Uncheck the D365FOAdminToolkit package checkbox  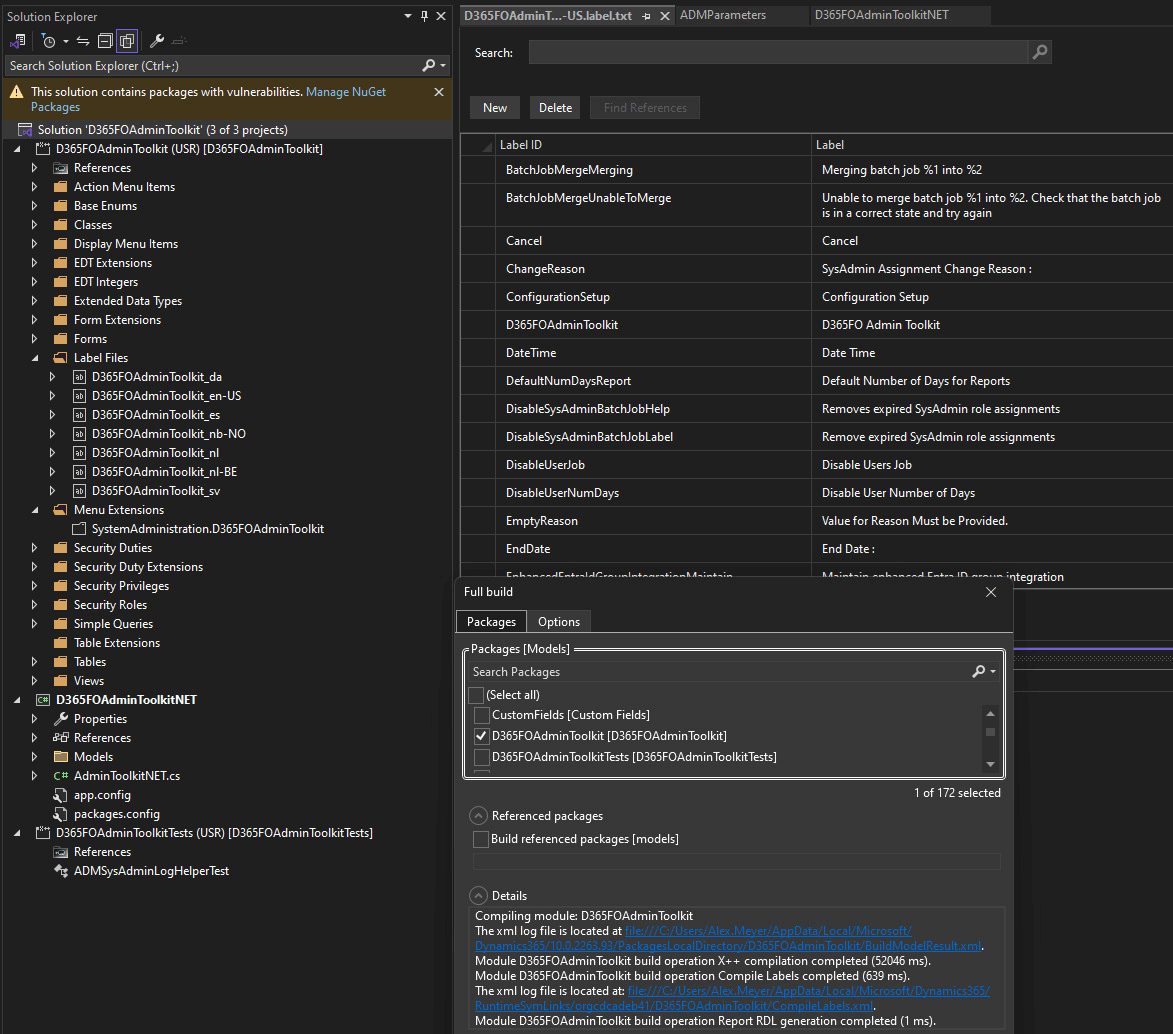pyautogui.click(x=482, y=736)
